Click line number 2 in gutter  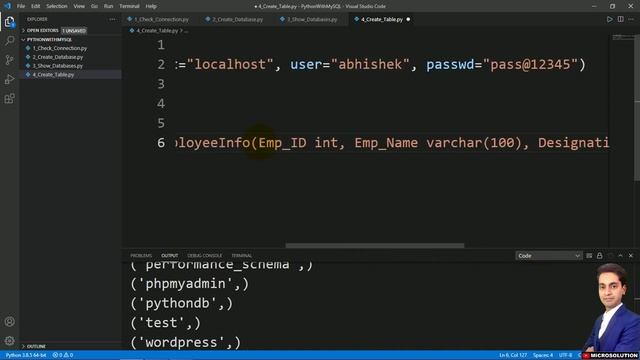[161, 64]
